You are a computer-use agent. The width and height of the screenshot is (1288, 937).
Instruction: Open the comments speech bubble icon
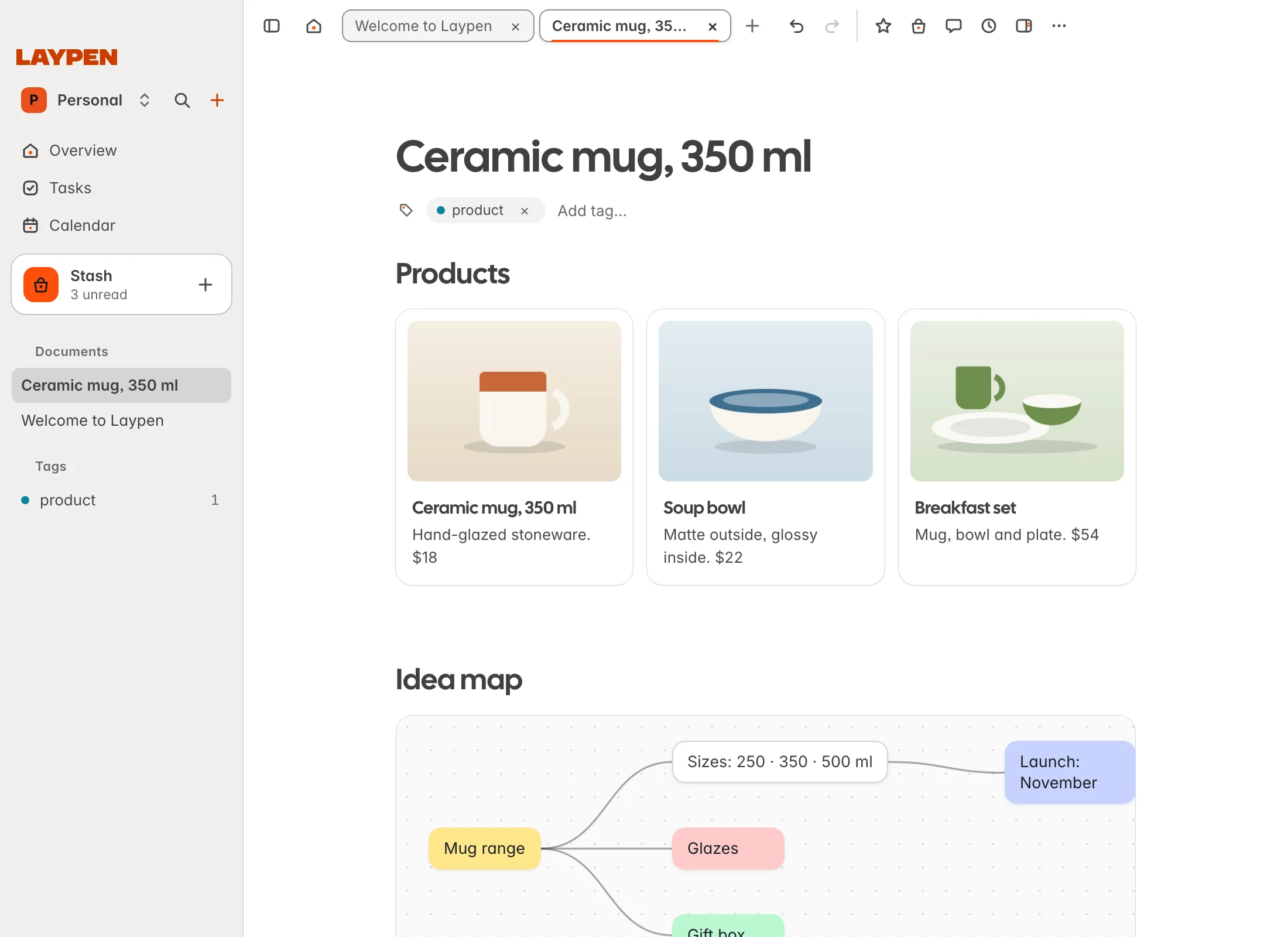point(954,26)
